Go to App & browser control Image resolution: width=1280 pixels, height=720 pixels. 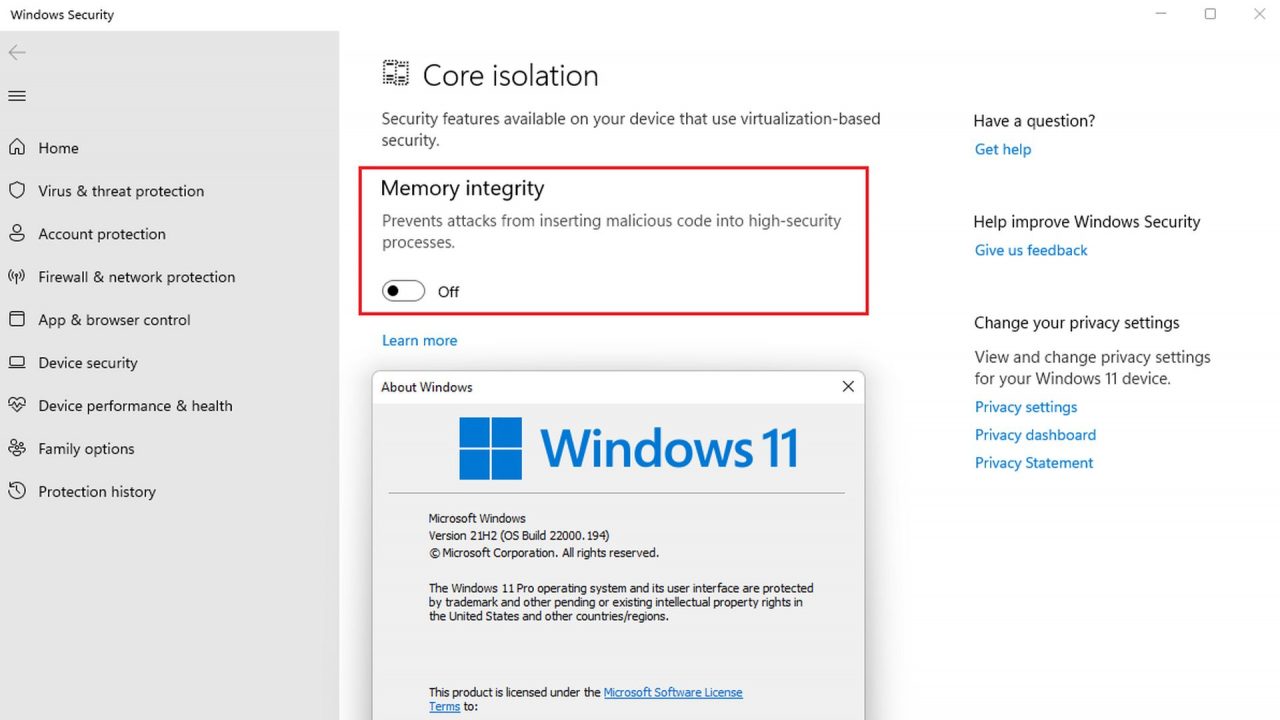pos(114,319)
